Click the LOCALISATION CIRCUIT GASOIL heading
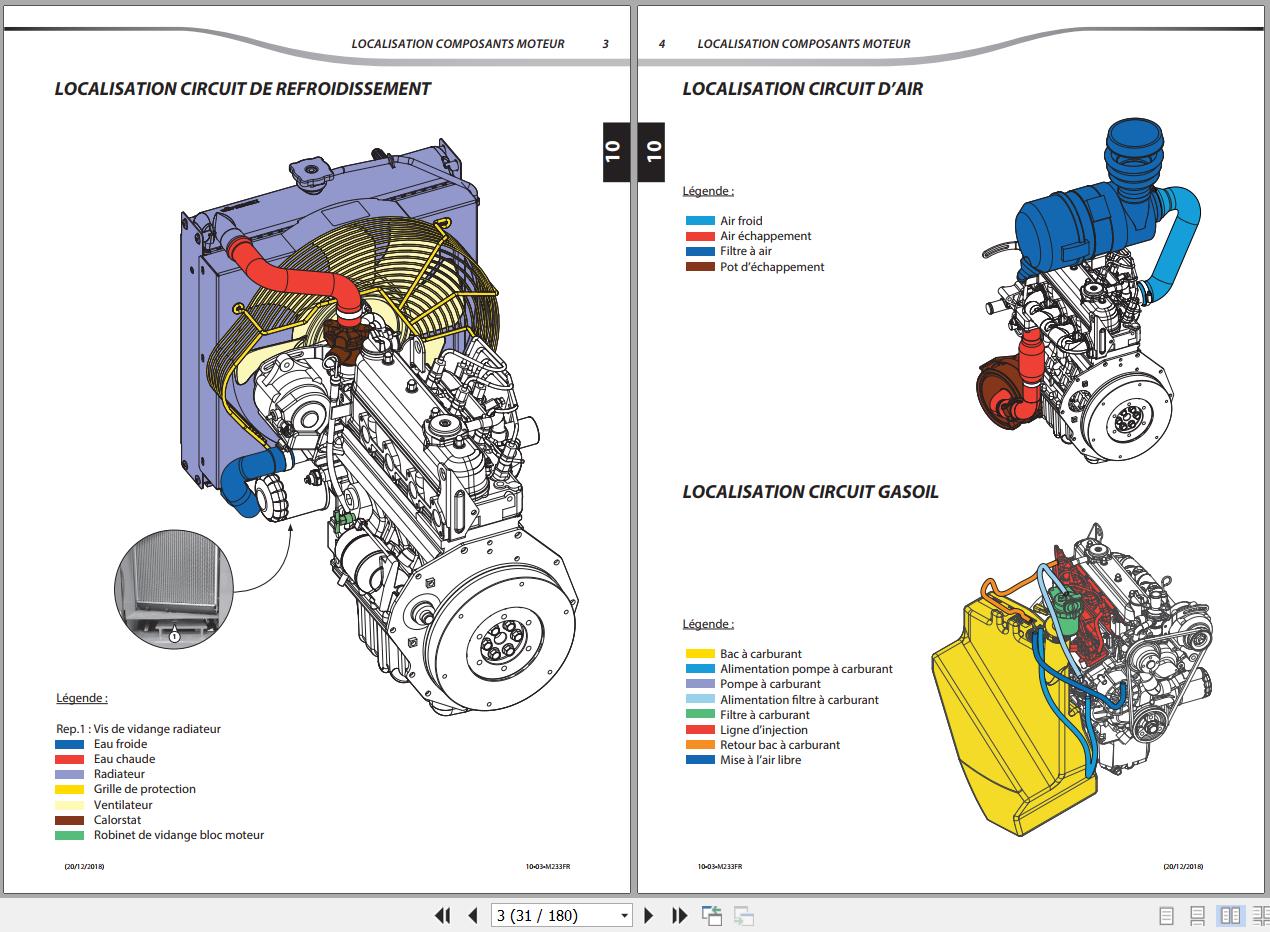The width and height of the screenshot is (1270, 932). point(810,492)
